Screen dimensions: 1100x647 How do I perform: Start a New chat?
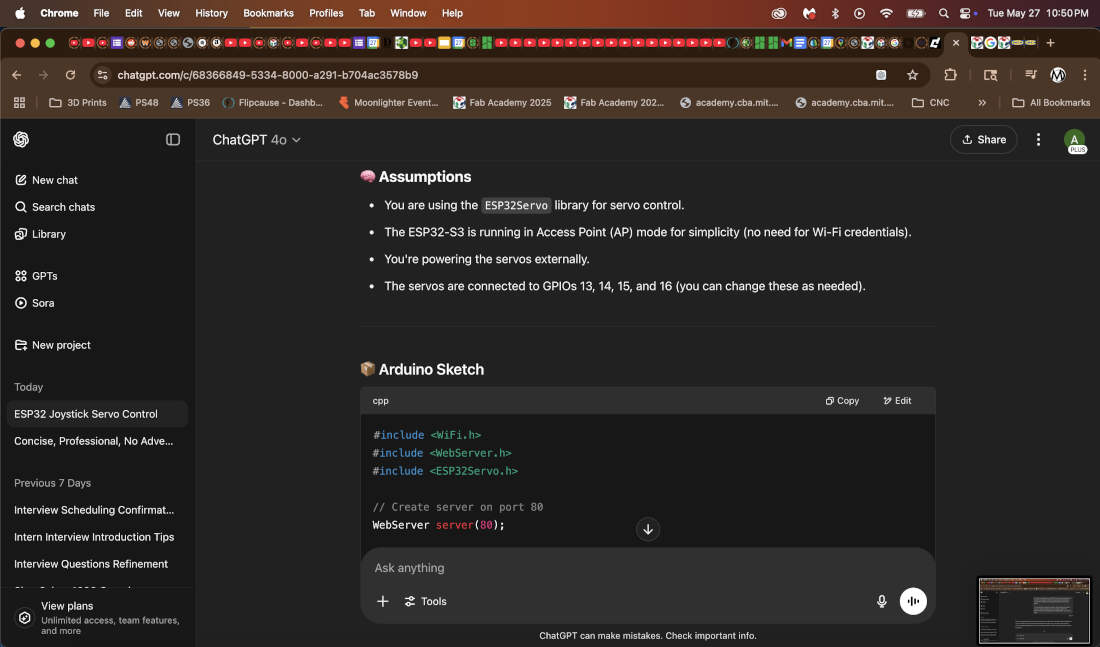pos(46,180)
